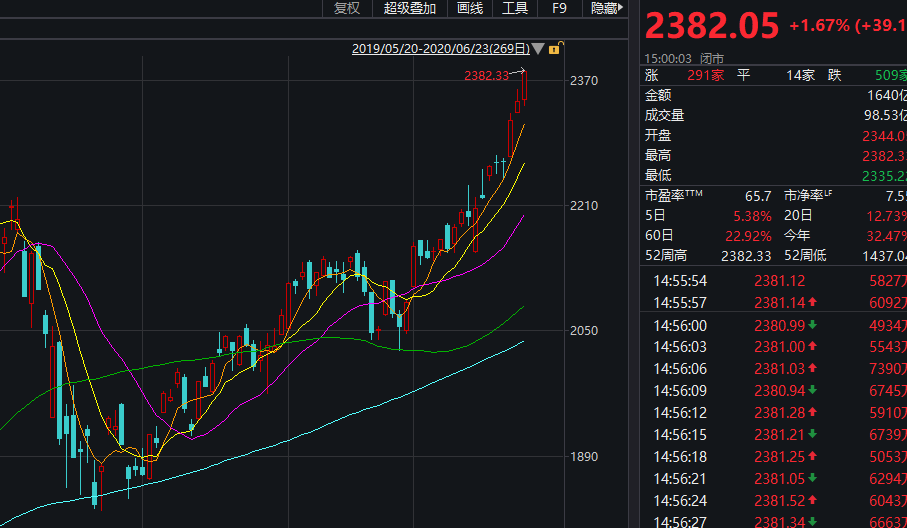Click the 2382.33 high price marker arrow
The height and width of the screenshot is (528, 907).
coord(517,74)
